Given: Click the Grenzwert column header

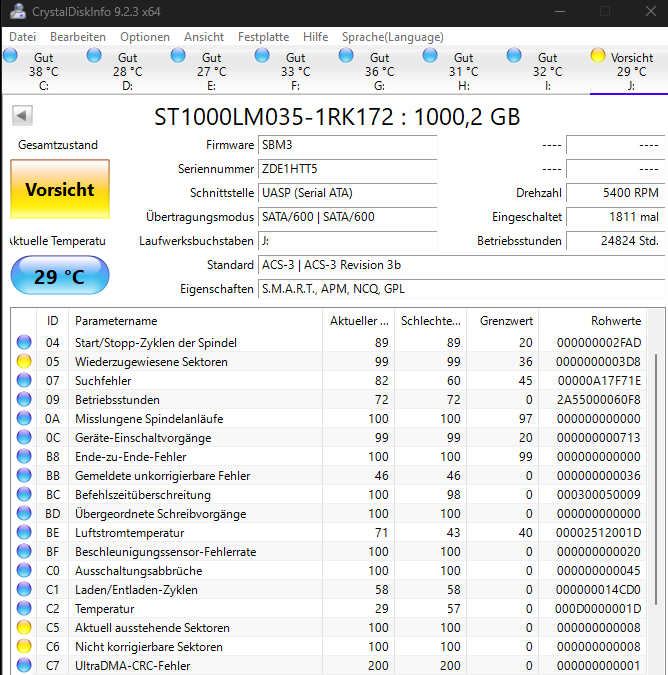Looking at the screenshot, I should [x=502, y=321].
